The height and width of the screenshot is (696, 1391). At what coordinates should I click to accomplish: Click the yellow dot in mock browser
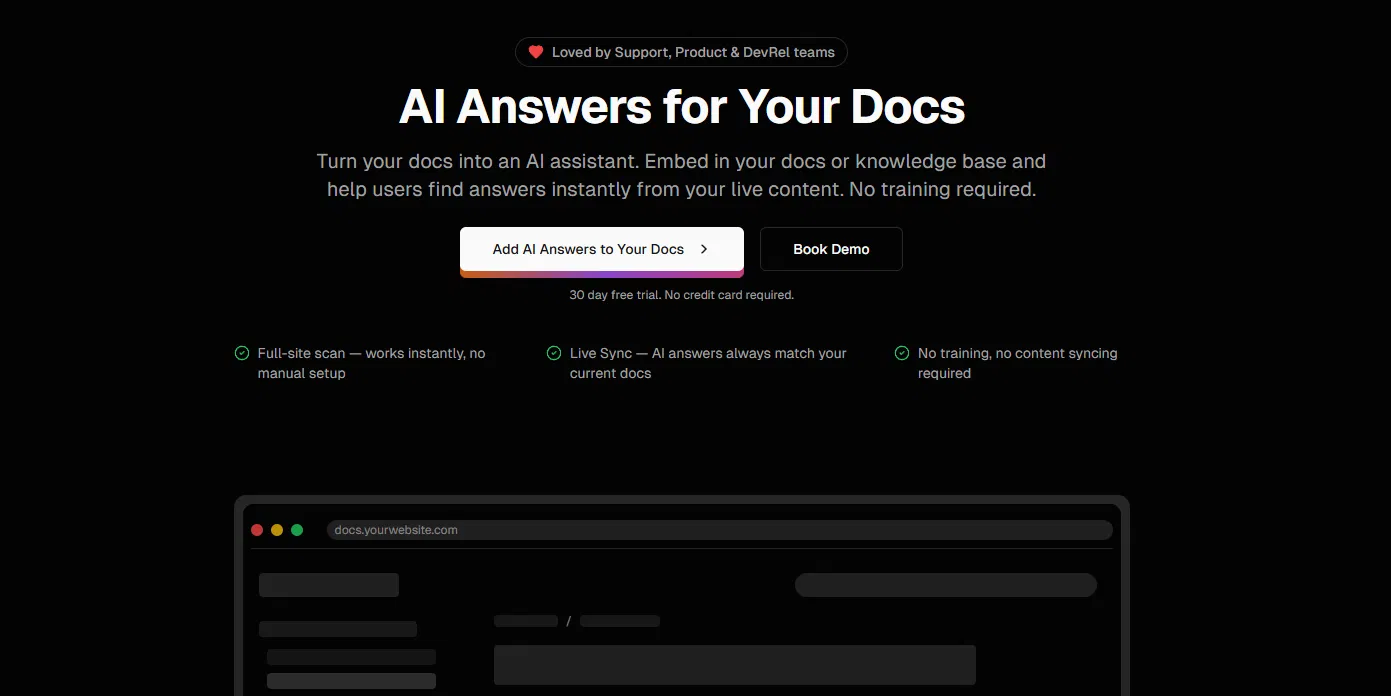277,530
